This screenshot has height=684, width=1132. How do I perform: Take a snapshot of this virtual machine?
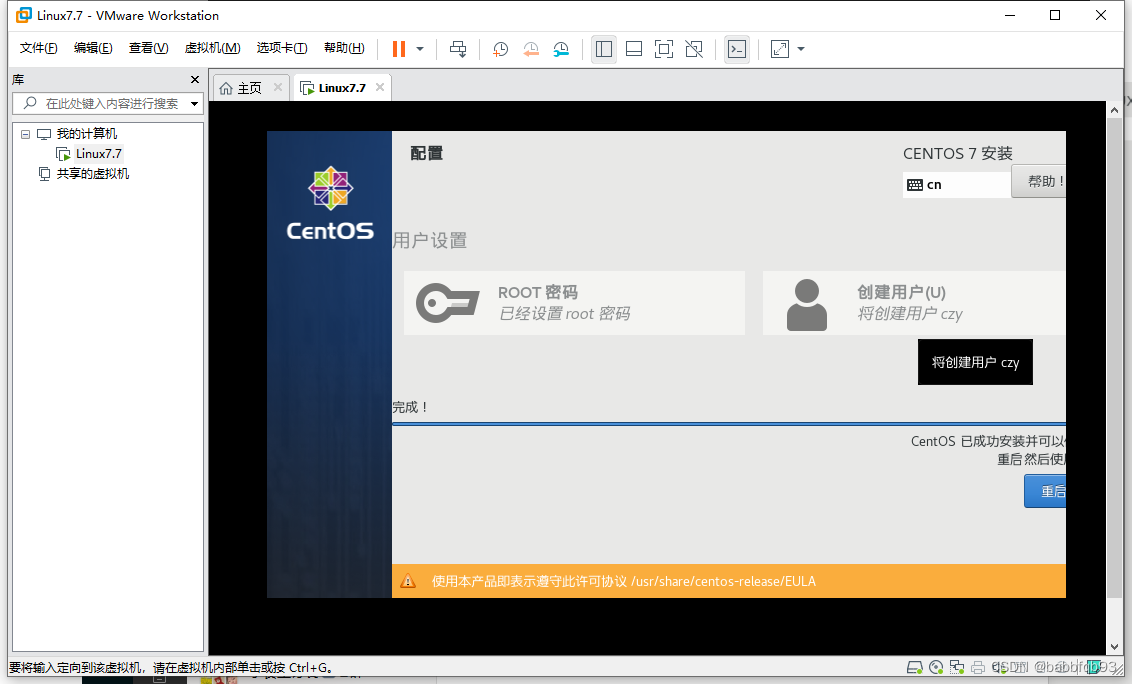[500, 49]
